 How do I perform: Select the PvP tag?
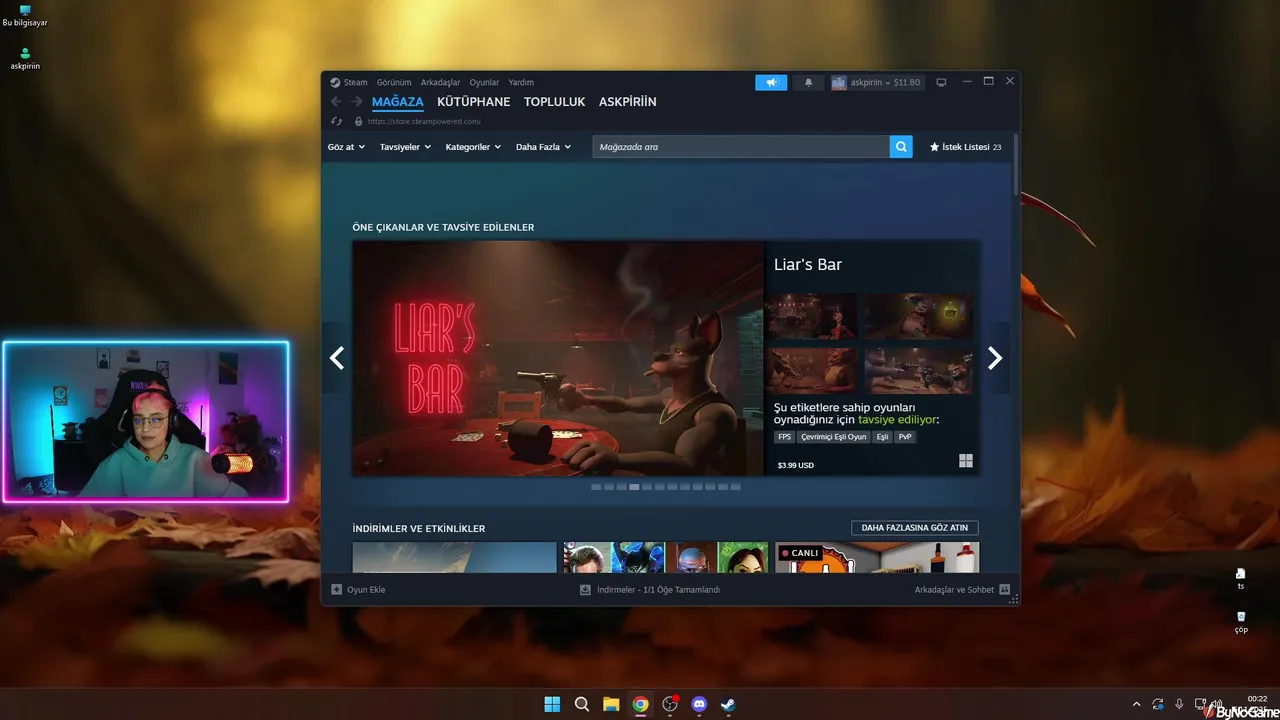click(x=905, y=437)
